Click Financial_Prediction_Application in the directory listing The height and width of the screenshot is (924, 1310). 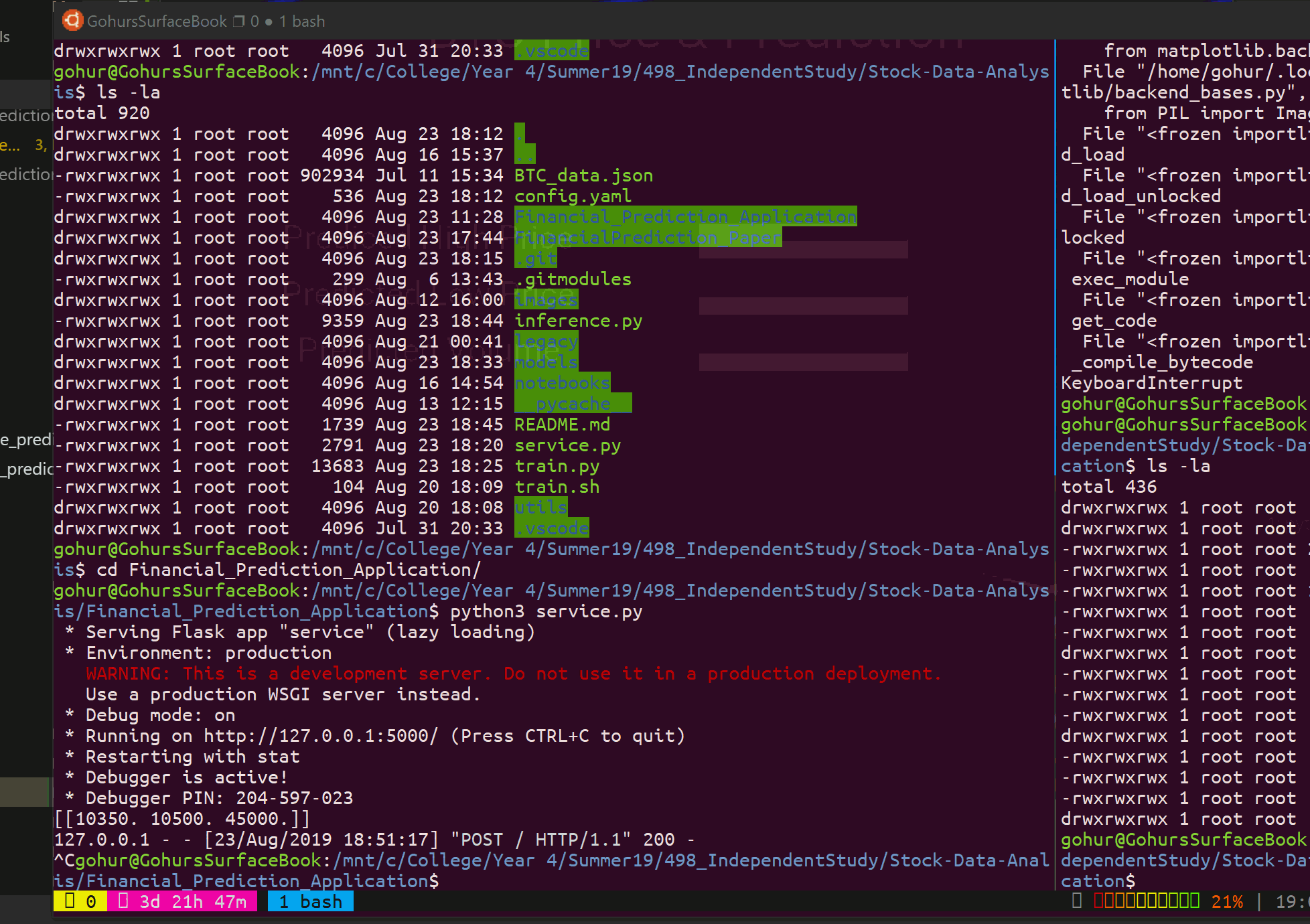tap(685, 217)
